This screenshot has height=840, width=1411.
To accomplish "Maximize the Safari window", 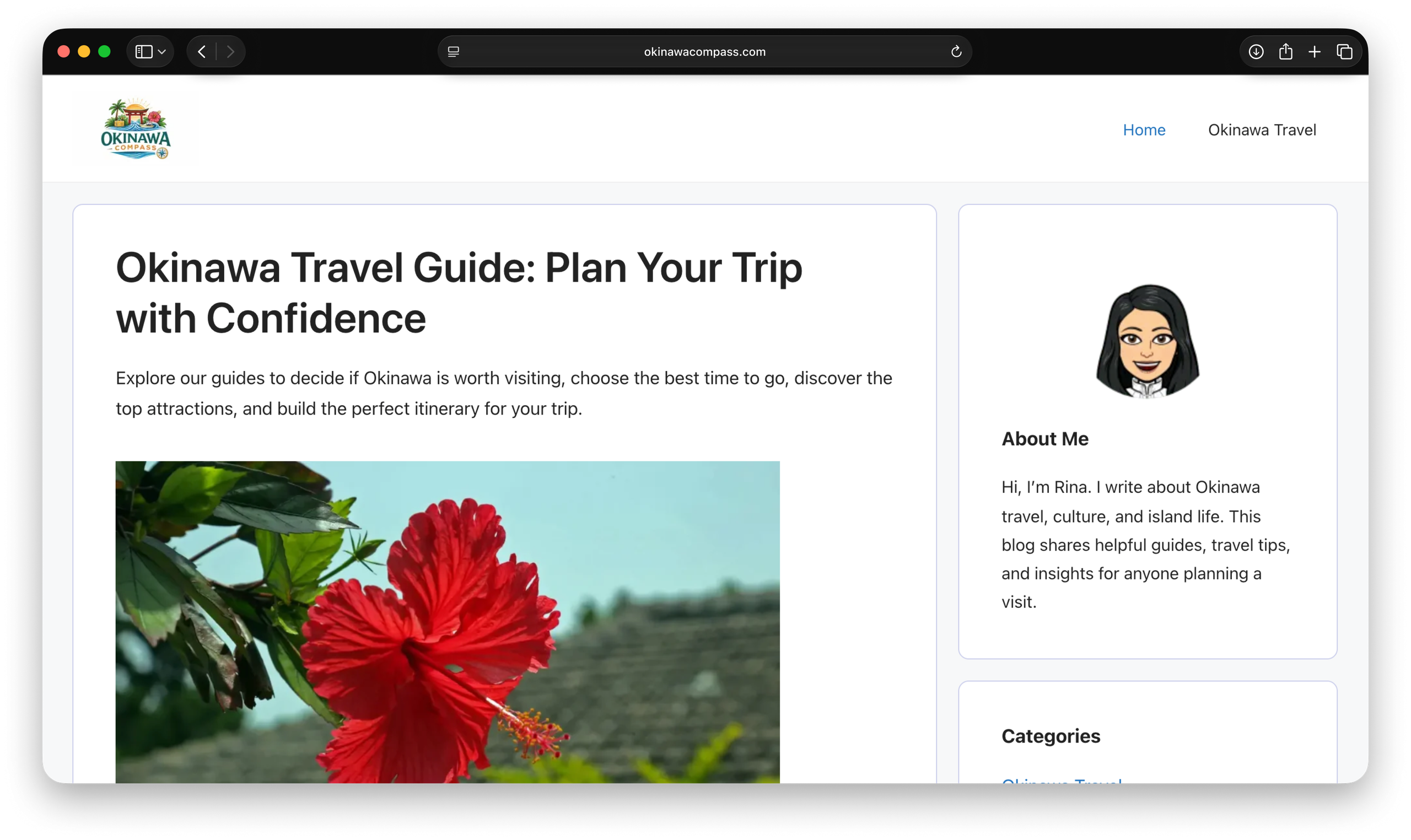I will pyautogui.click(x=104, y=51).
